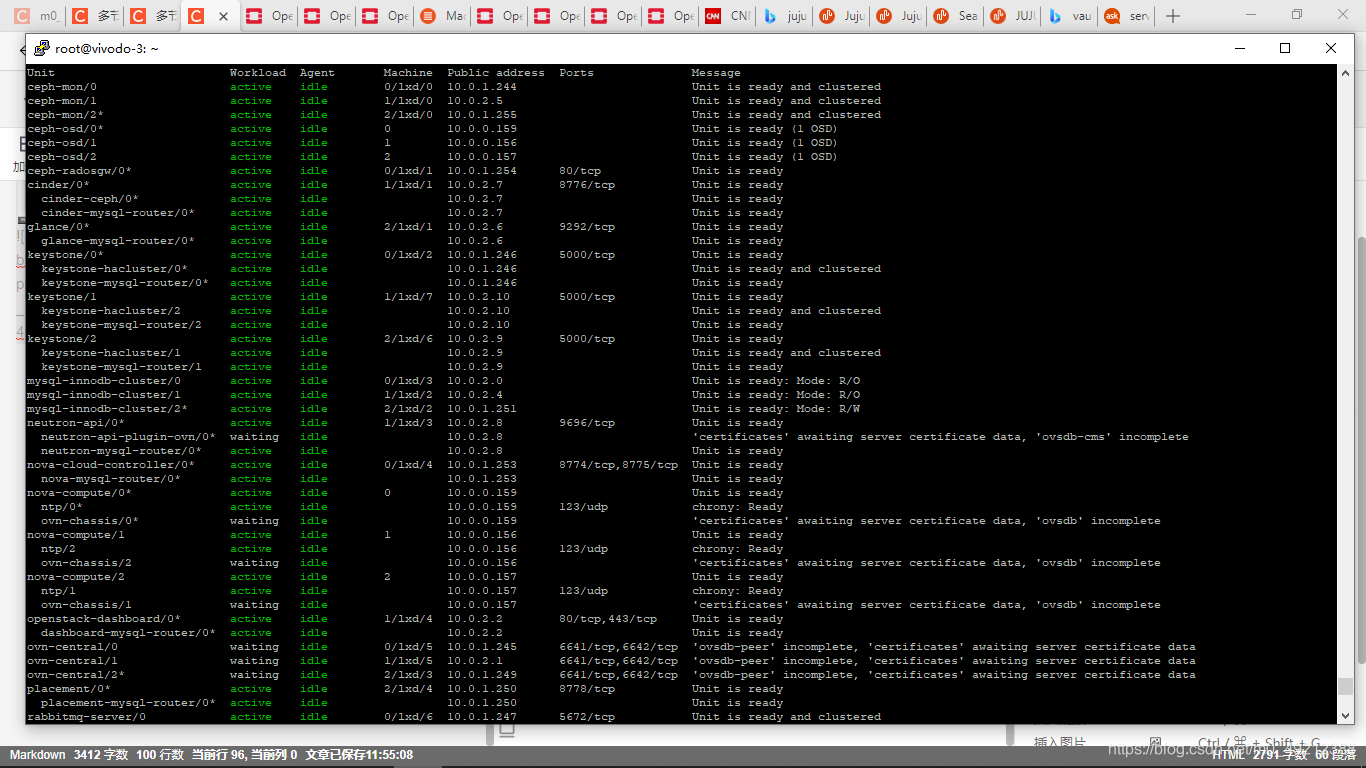Click the 'mysql-innodb-cluster/2*' unit name
This screenshot has width=1366, height=768.
107,409
